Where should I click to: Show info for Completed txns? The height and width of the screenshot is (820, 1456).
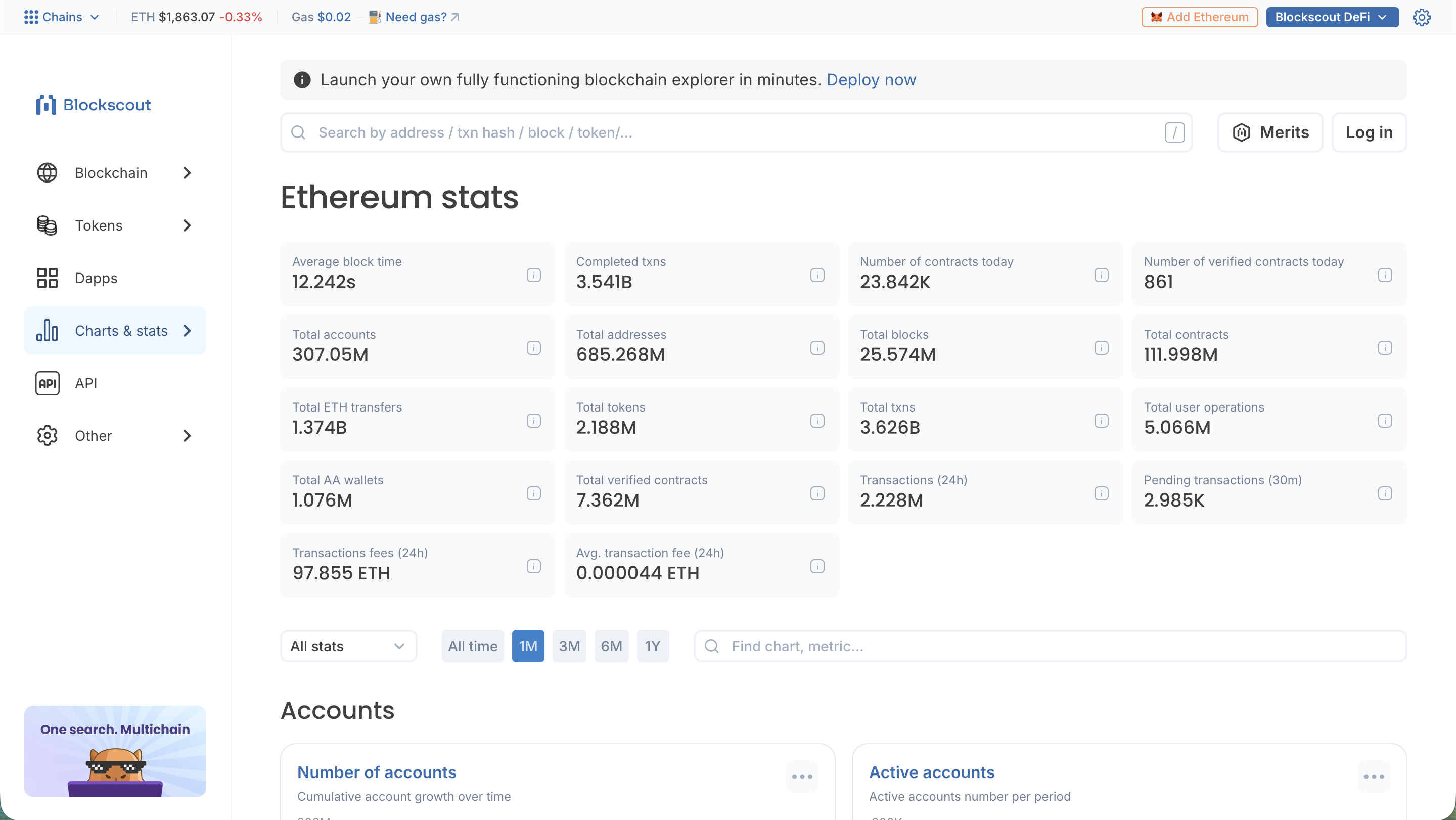click(x=817, y=275)
